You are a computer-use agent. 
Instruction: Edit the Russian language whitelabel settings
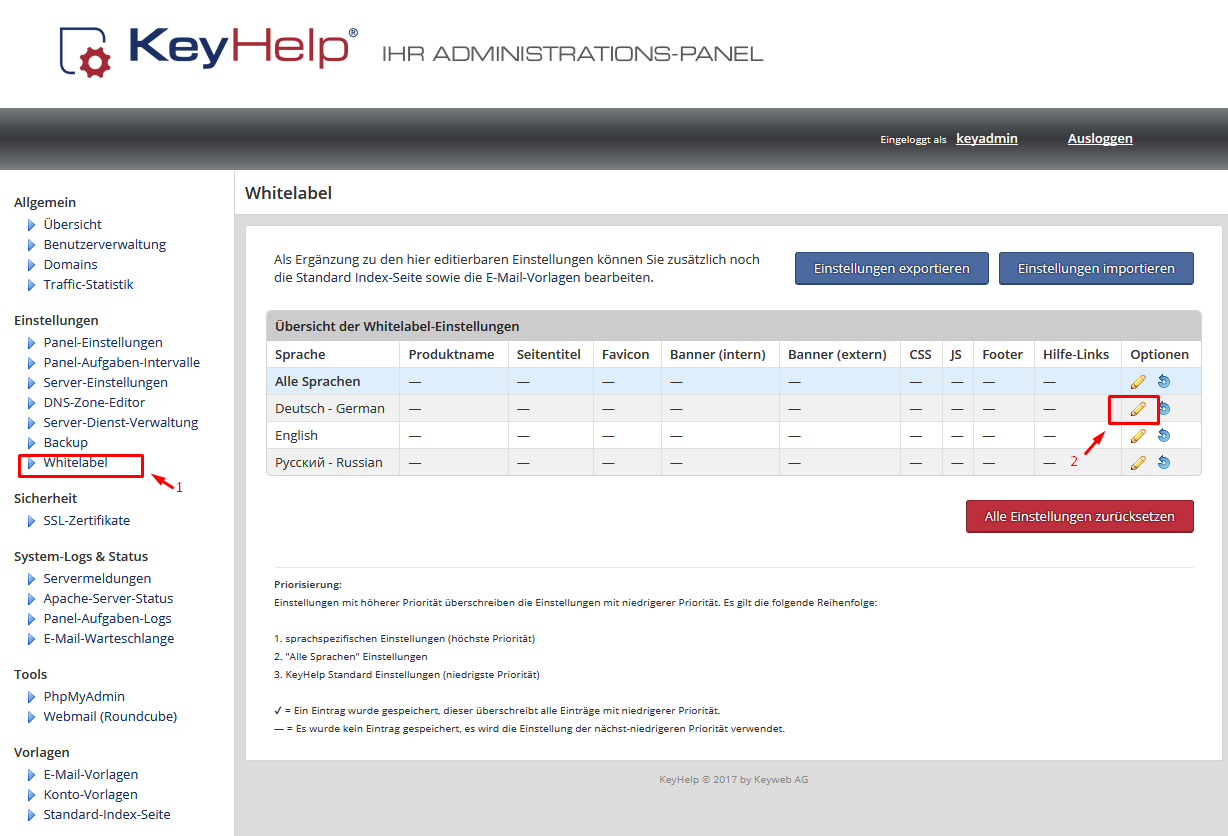pos(1138,462)
